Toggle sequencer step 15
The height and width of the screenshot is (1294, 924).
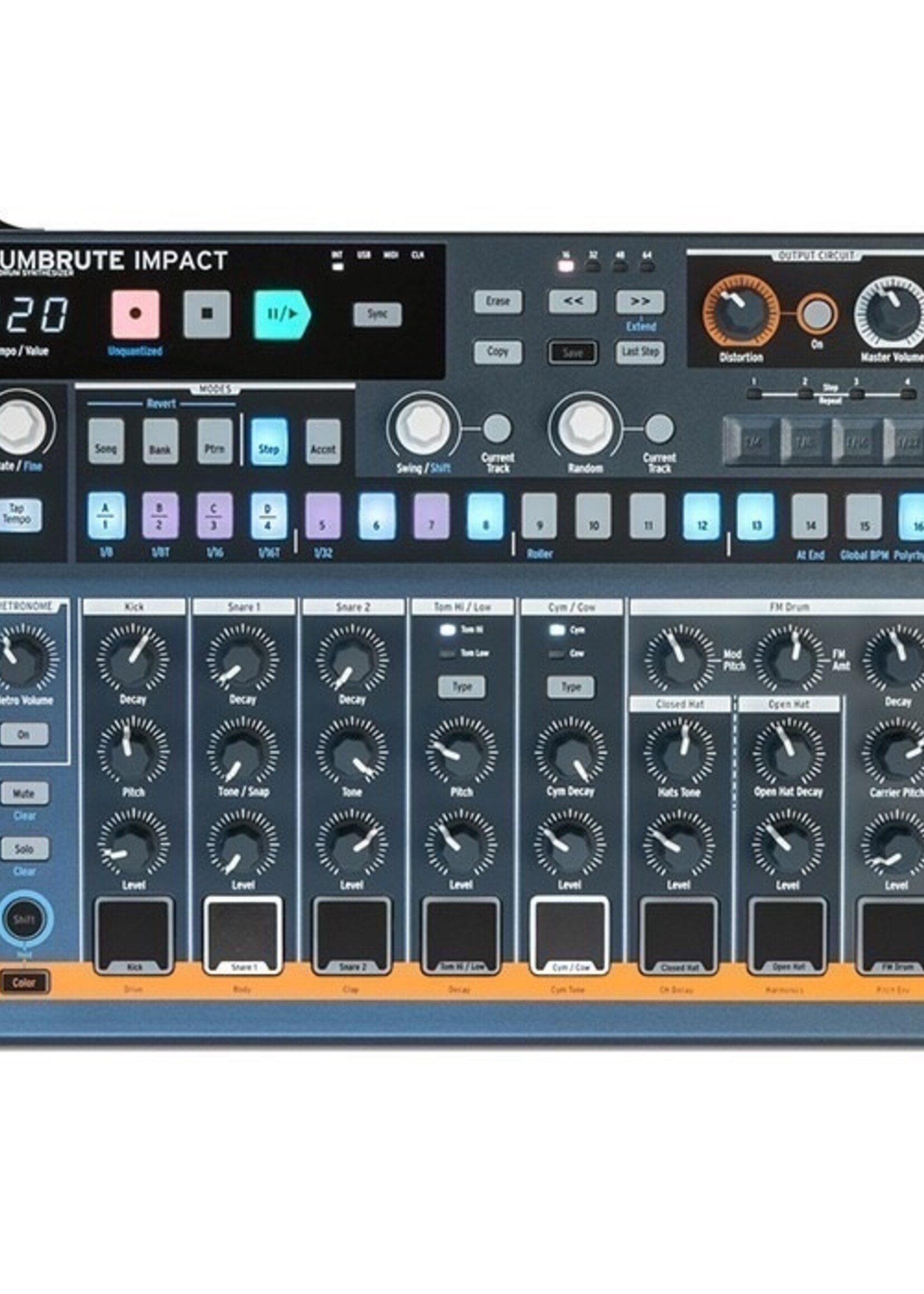pyautogui.click(x=864, y=516)
